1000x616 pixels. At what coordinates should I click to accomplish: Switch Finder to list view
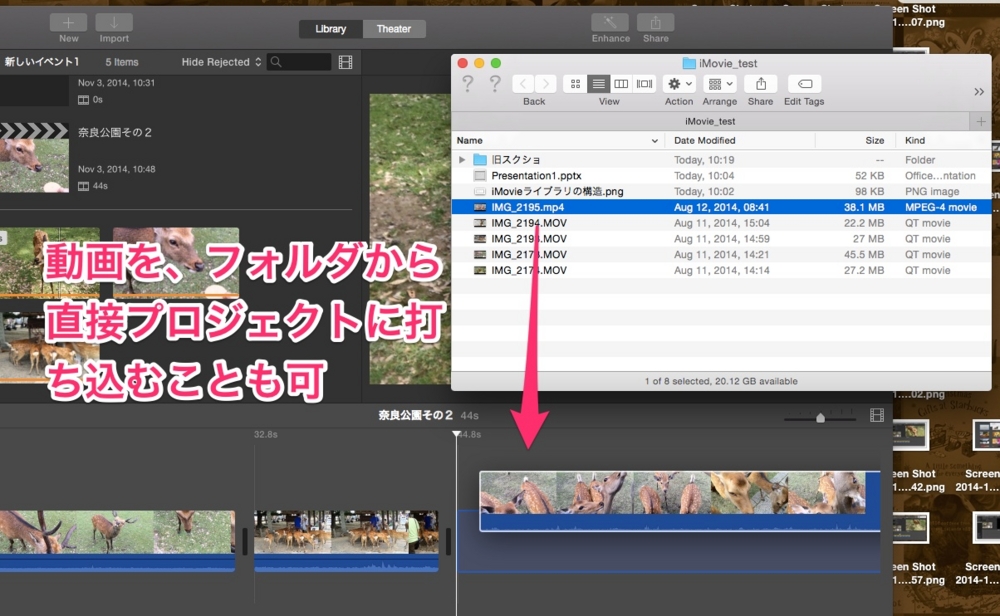pyautogui.click(x=597, y=83)
